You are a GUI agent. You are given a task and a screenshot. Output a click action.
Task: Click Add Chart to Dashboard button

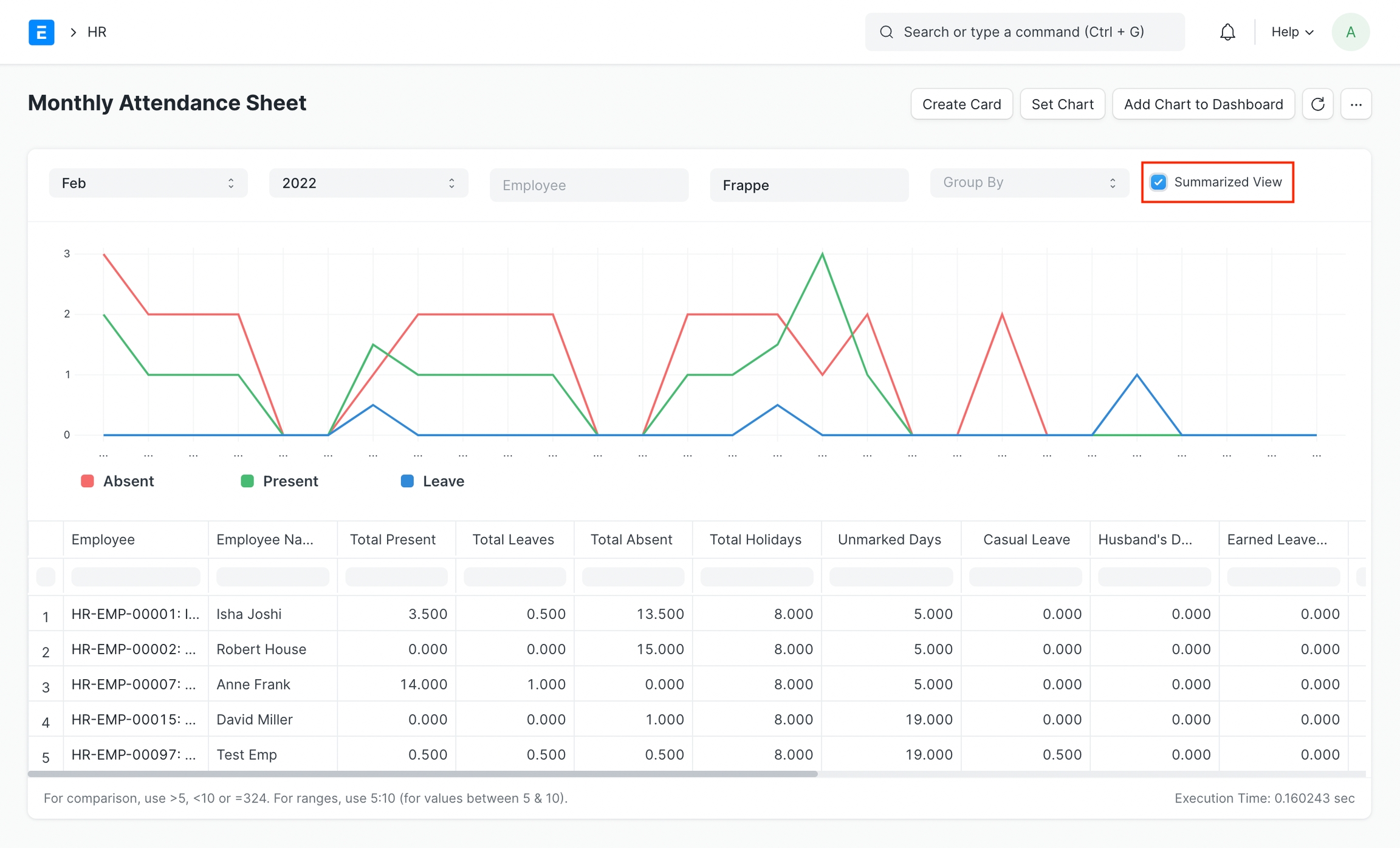tap(1203, 104)
